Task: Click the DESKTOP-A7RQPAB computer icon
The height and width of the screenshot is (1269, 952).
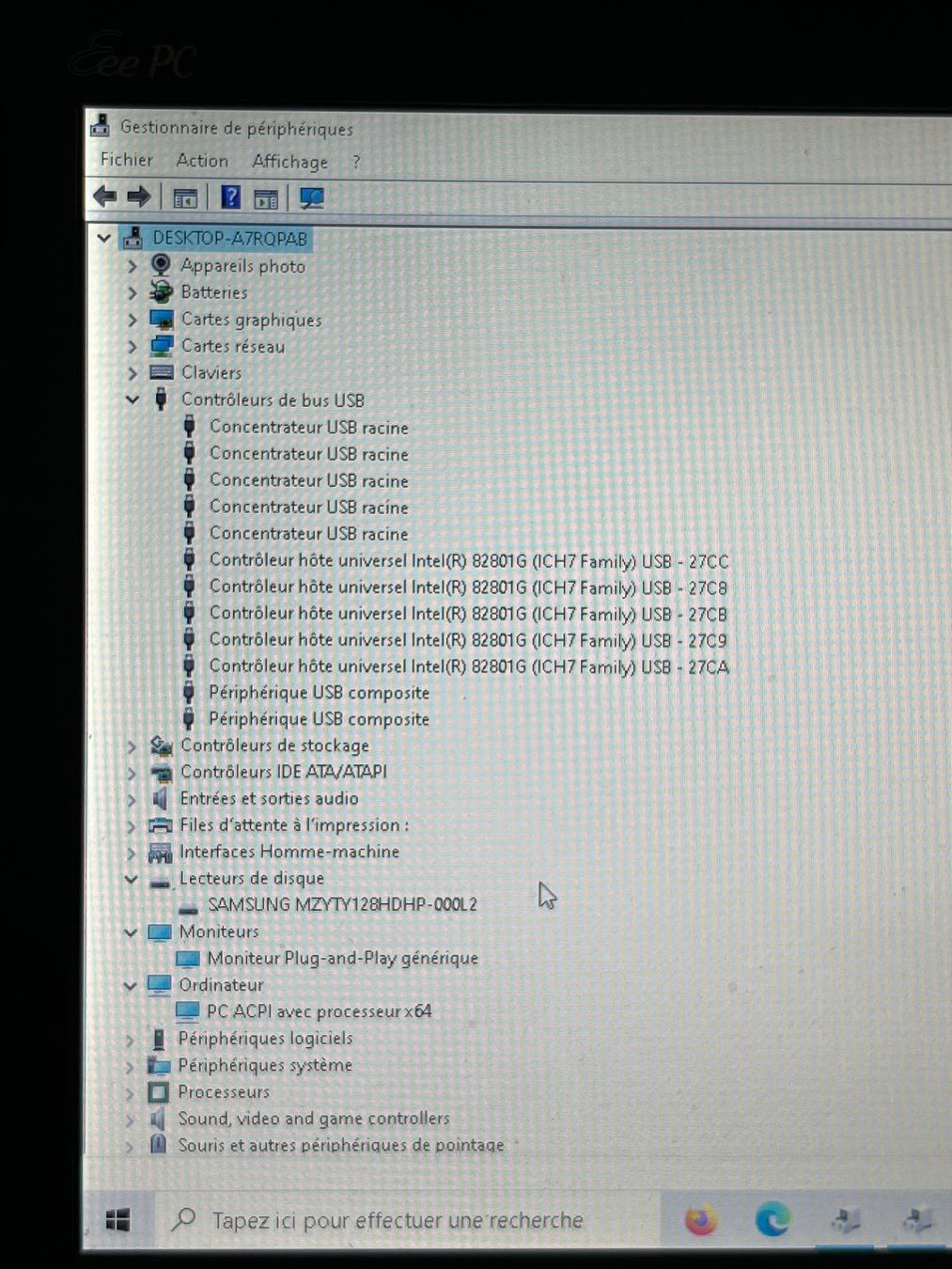Action: (133, 238)
